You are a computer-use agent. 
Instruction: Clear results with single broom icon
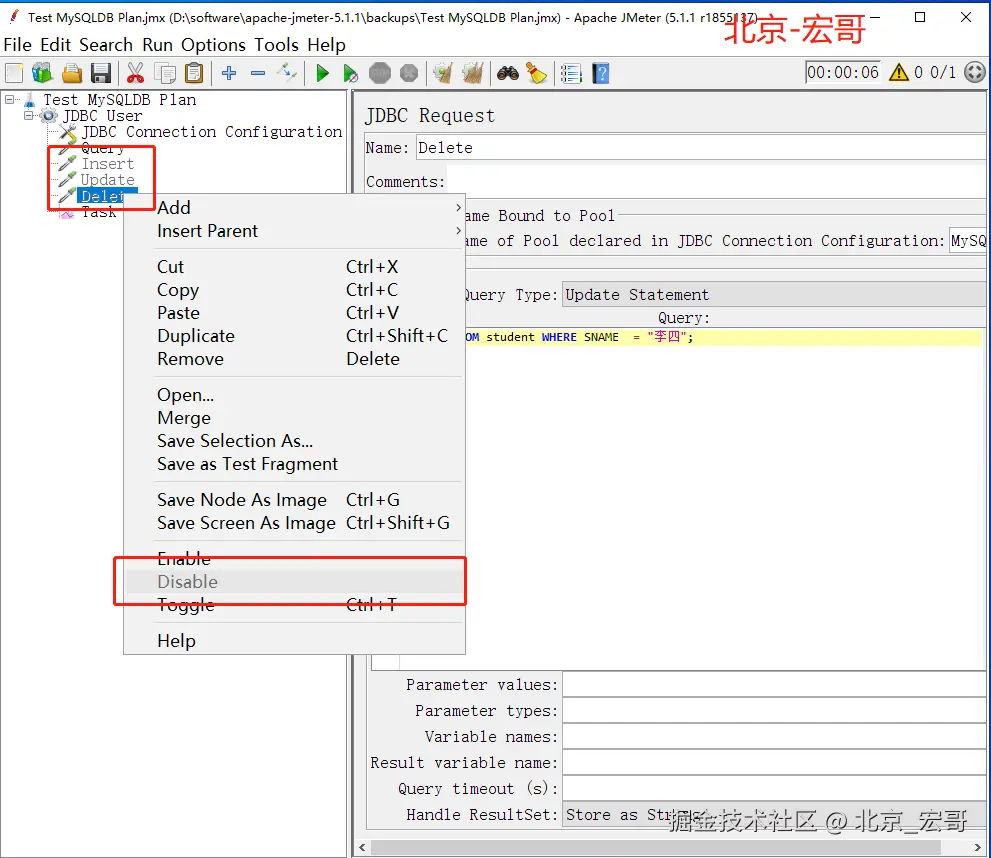[443, 73]
